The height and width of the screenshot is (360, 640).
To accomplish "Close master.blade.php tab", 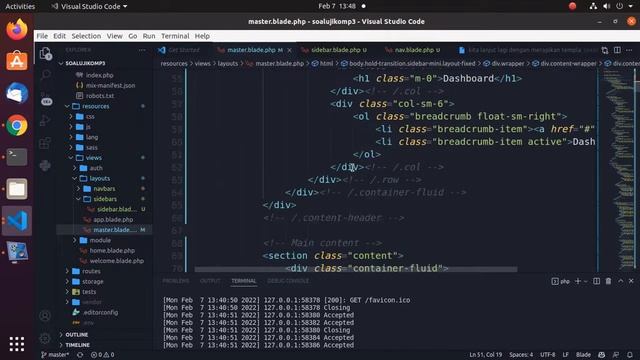I will 289,50.
